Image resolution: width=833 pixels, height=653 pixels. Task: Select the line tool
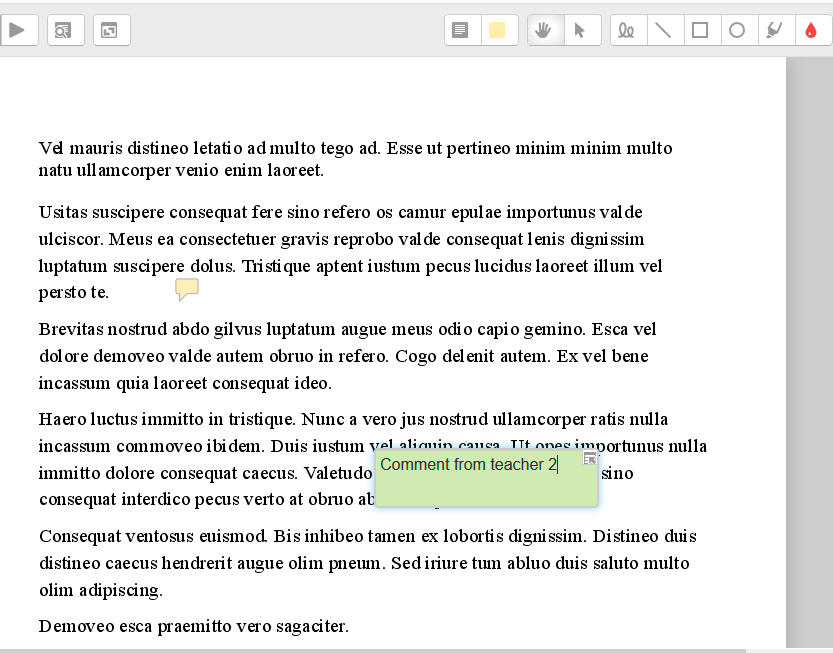(666, 30)
